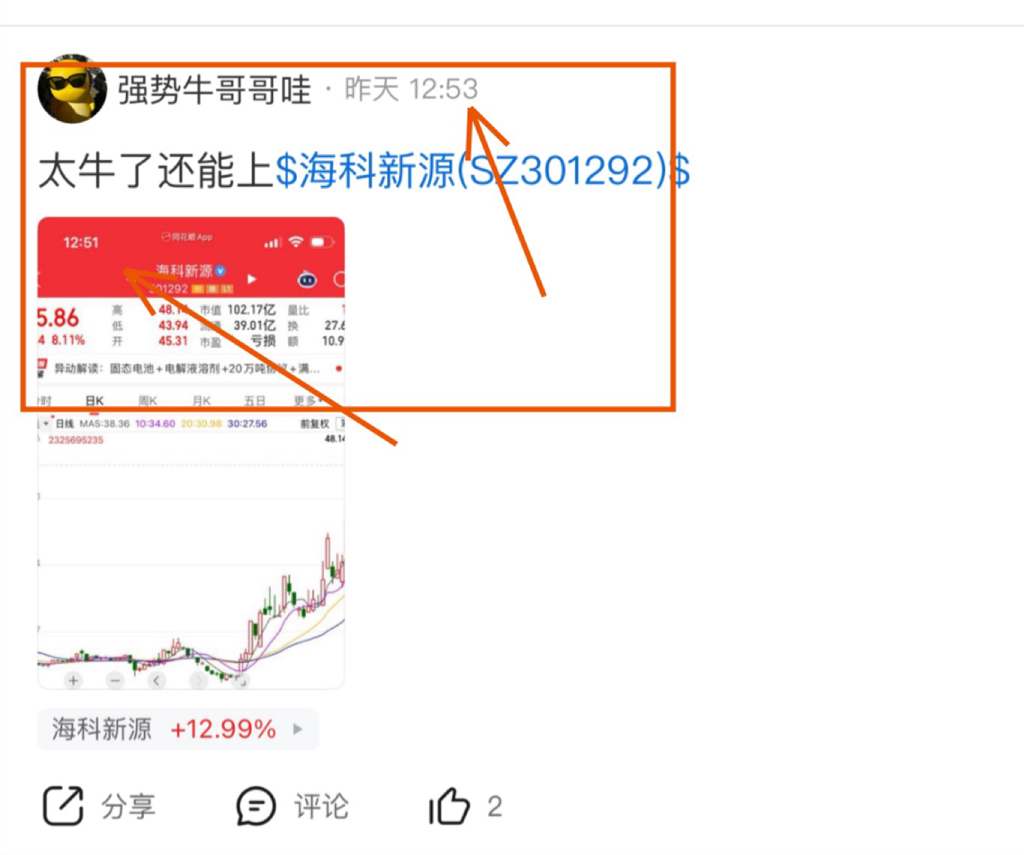Open the 前复权 adjustment dropdown
1024x855 pixels.
click(315, 424)
